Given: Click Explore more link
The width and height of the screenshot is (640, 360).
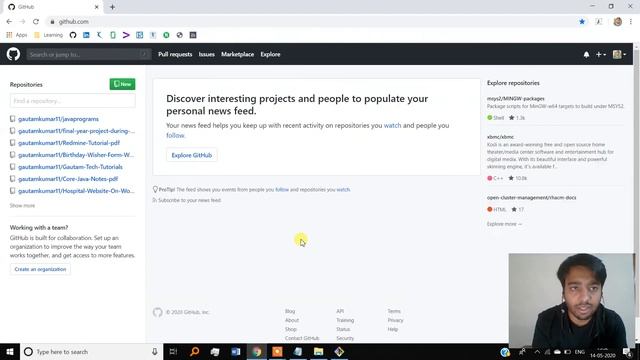Looking at the screenshot, I should (504, 224).
